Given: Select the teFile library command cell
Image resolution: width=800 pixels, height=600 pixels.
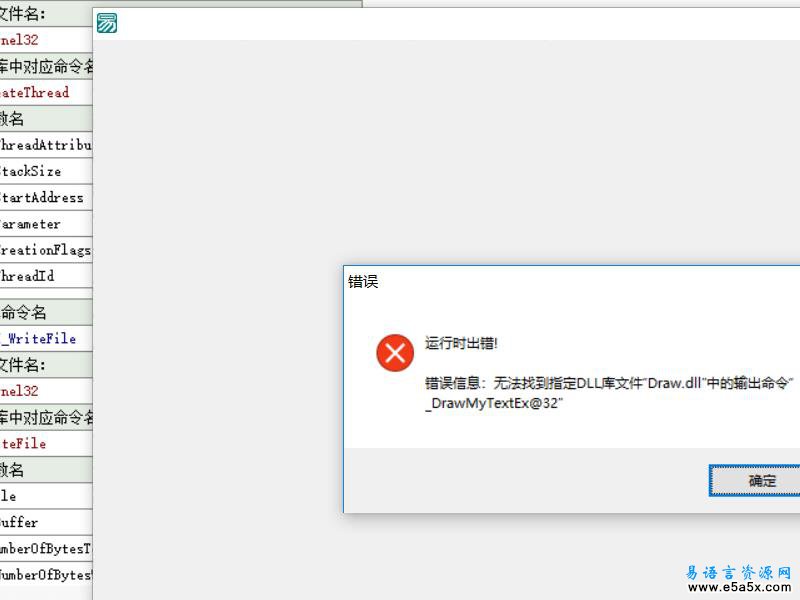Looking at the screenshot, I should tap(46, 443).
